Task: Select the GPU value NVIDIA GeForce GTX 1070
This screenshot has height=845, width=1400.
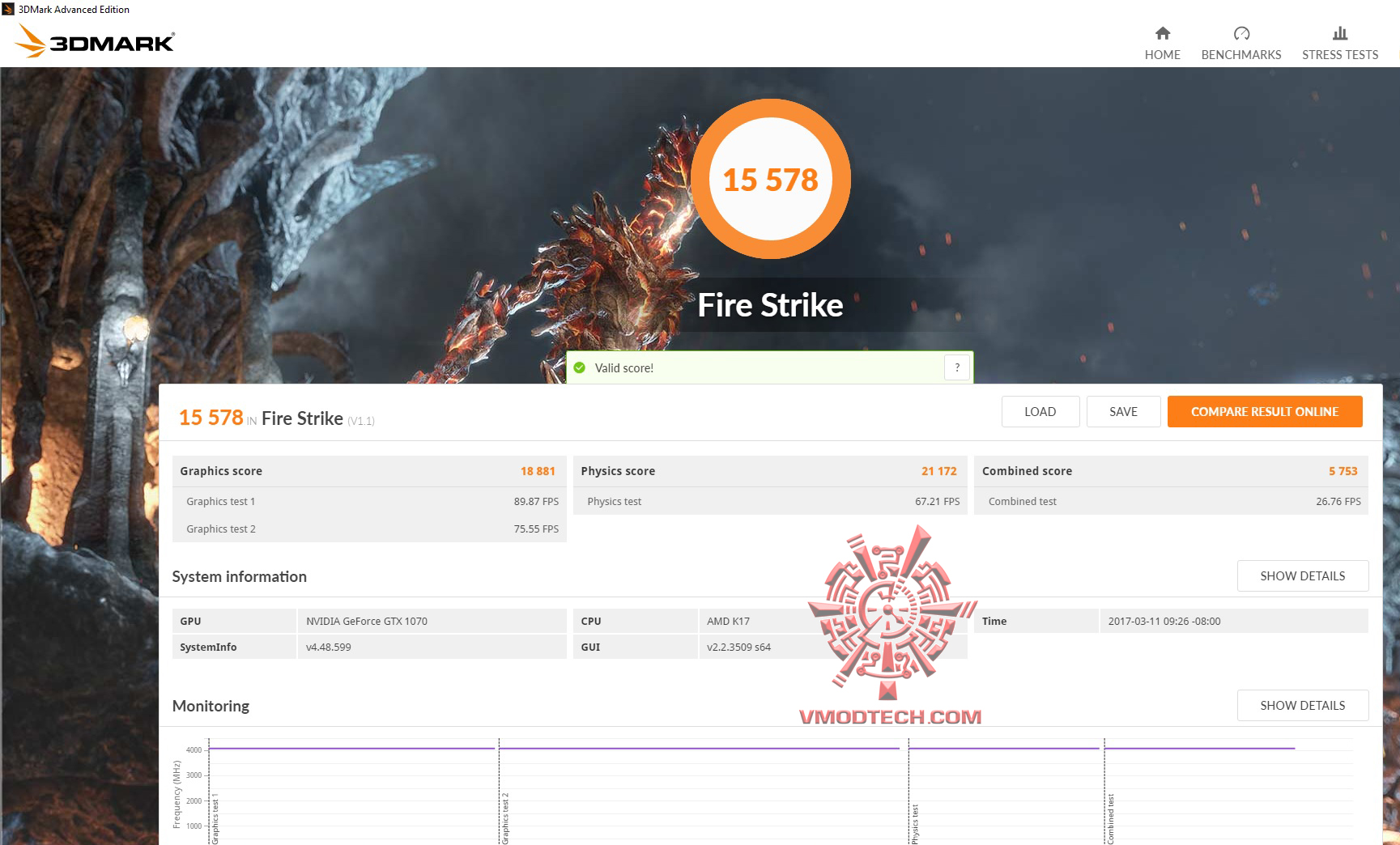Action: pos(367,621)
